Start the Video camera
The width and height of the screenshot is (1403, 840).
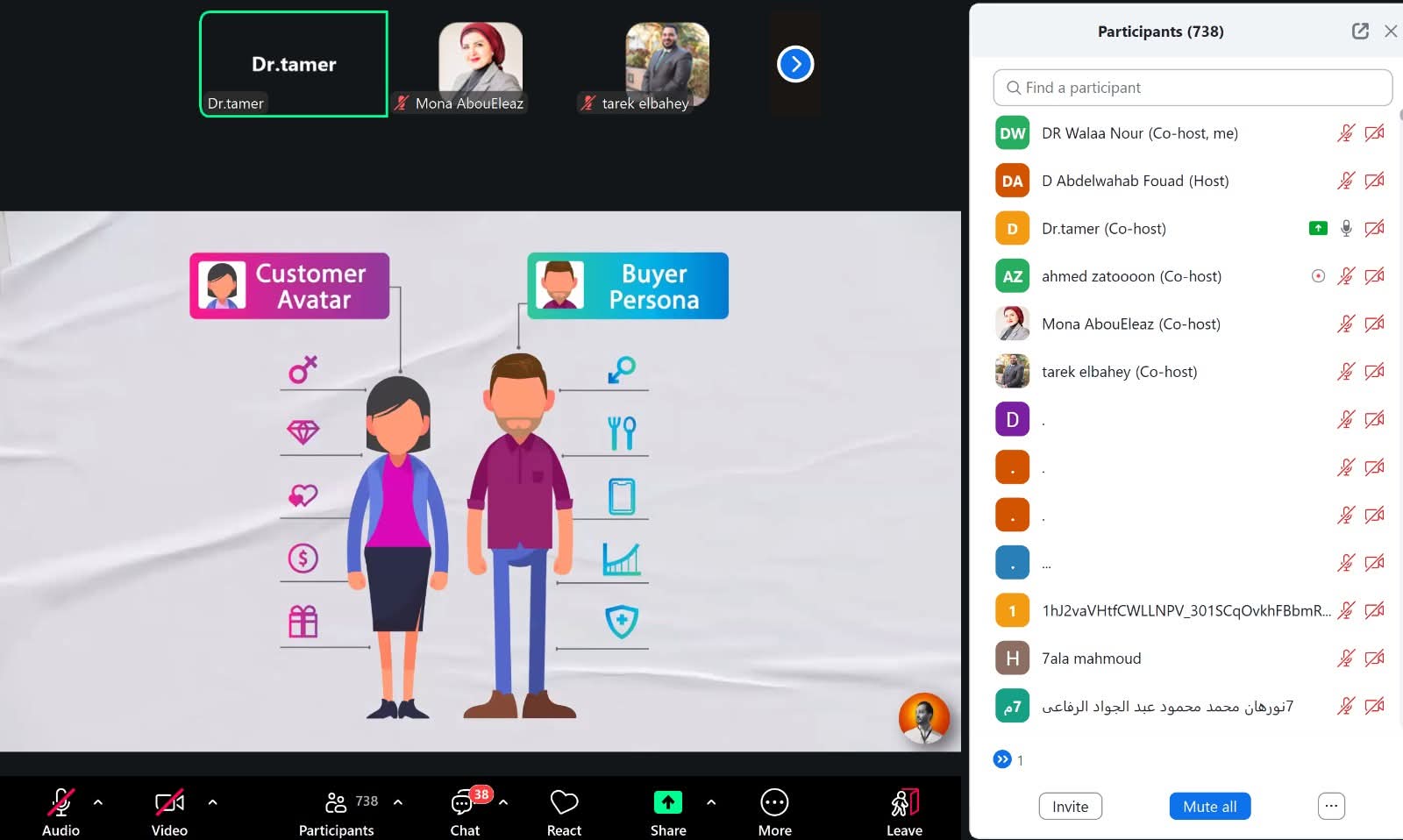click(169, 803)
